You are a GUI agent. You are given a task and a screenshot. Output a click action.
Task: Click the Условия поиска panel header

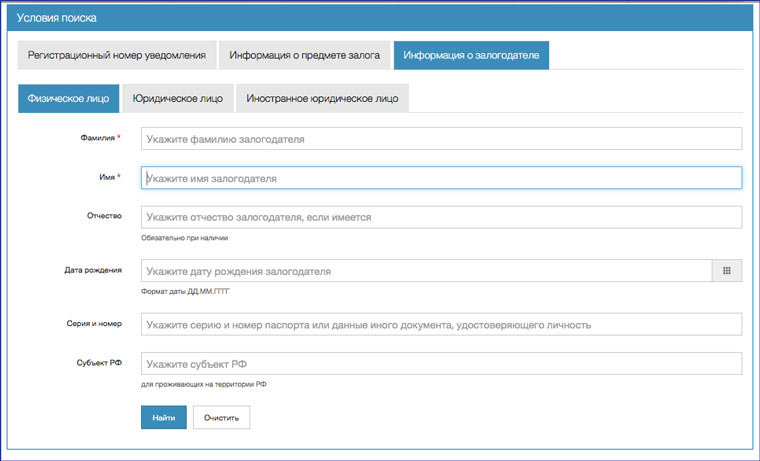click(x=380, y=18)
